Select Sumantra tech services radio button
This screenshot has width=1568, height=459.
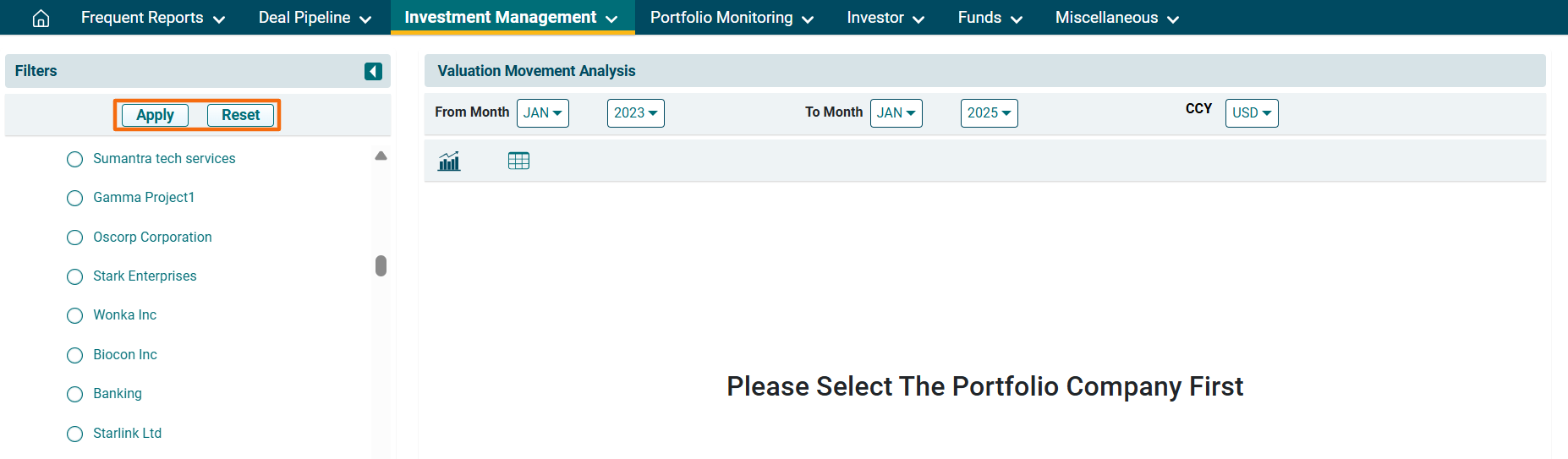(x=75, y=159)
